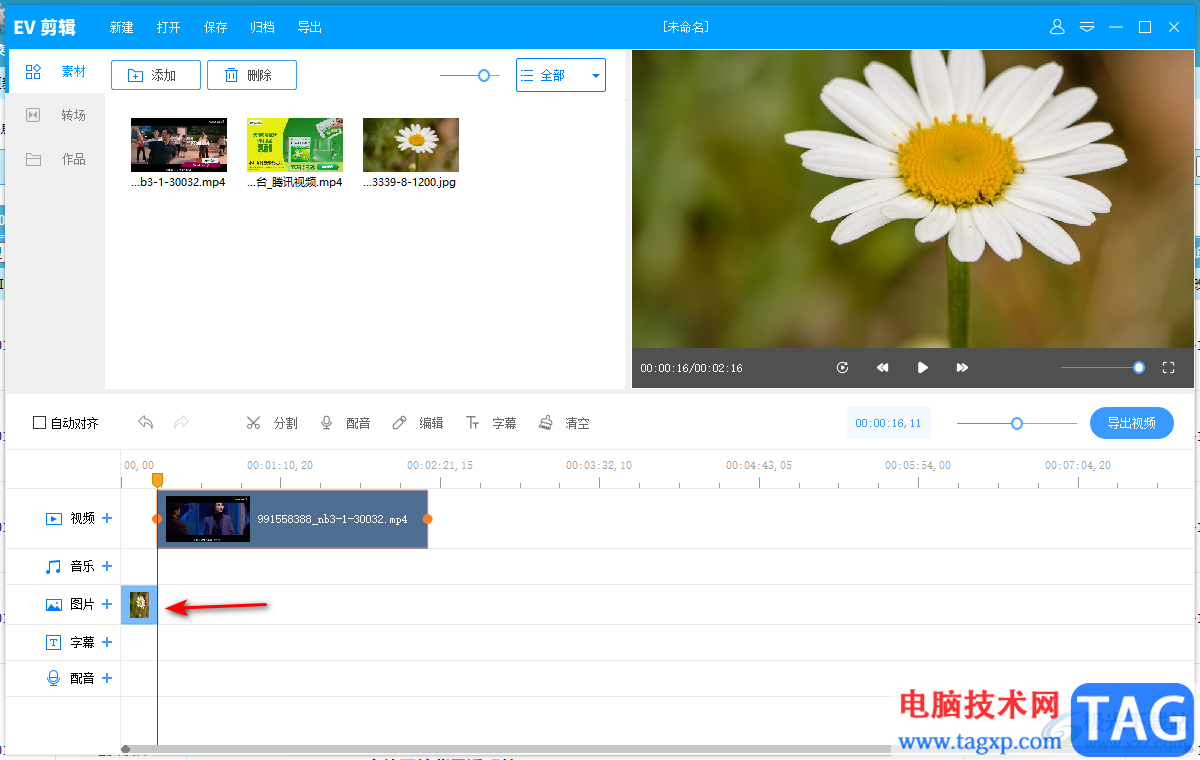1200x760 pixels.
Task: Click the 分割 split scissors tool
Action: [272, 423]
